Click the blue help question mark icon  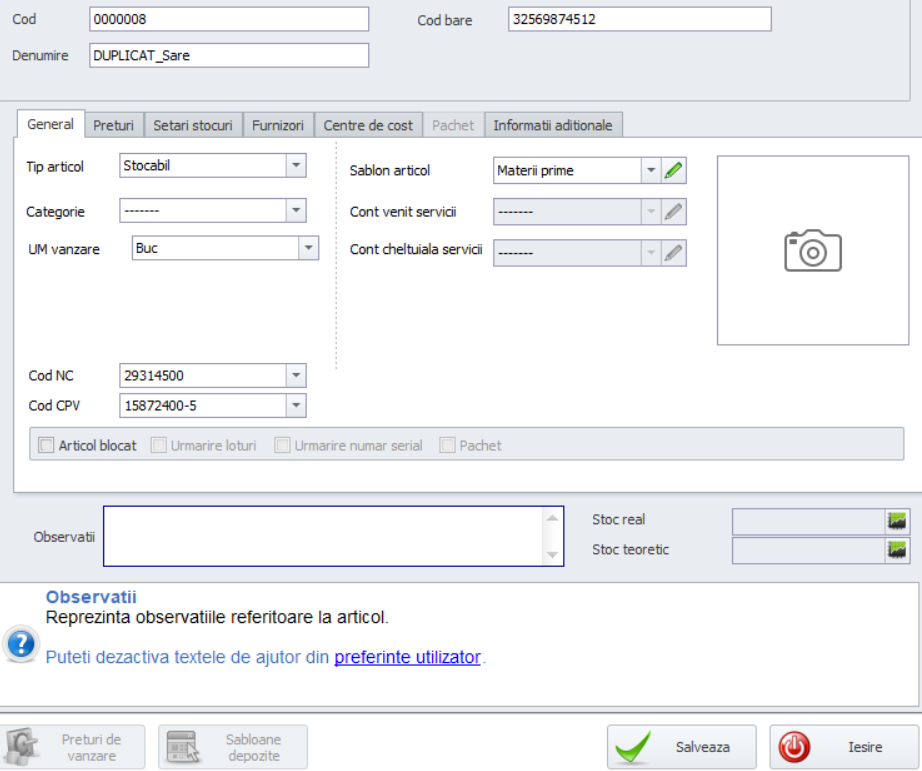[21, 645]
